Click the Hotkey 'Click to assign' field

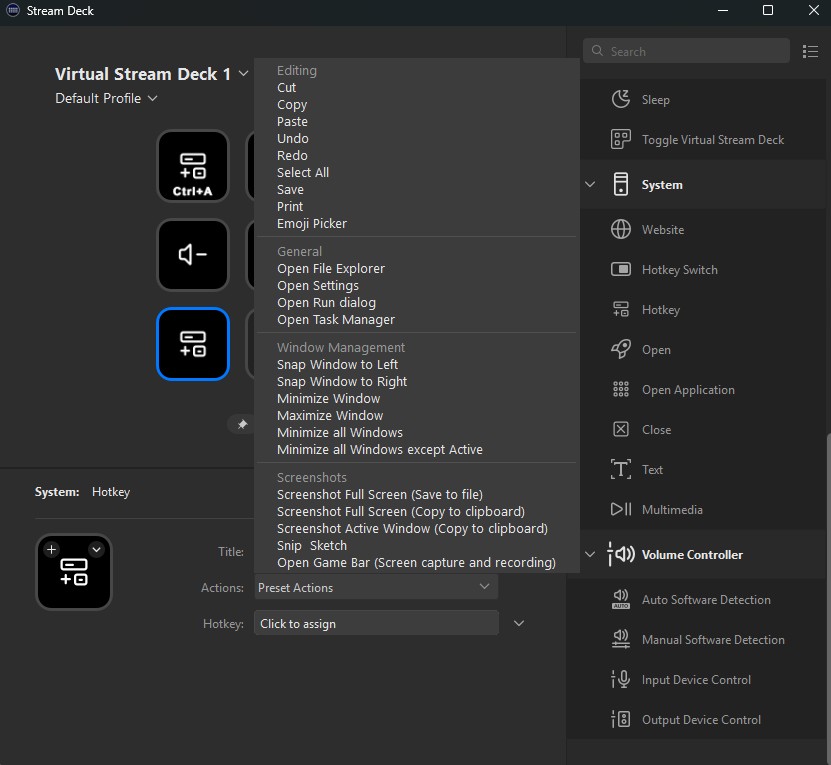pyautogui.click(x=375, y=624)
